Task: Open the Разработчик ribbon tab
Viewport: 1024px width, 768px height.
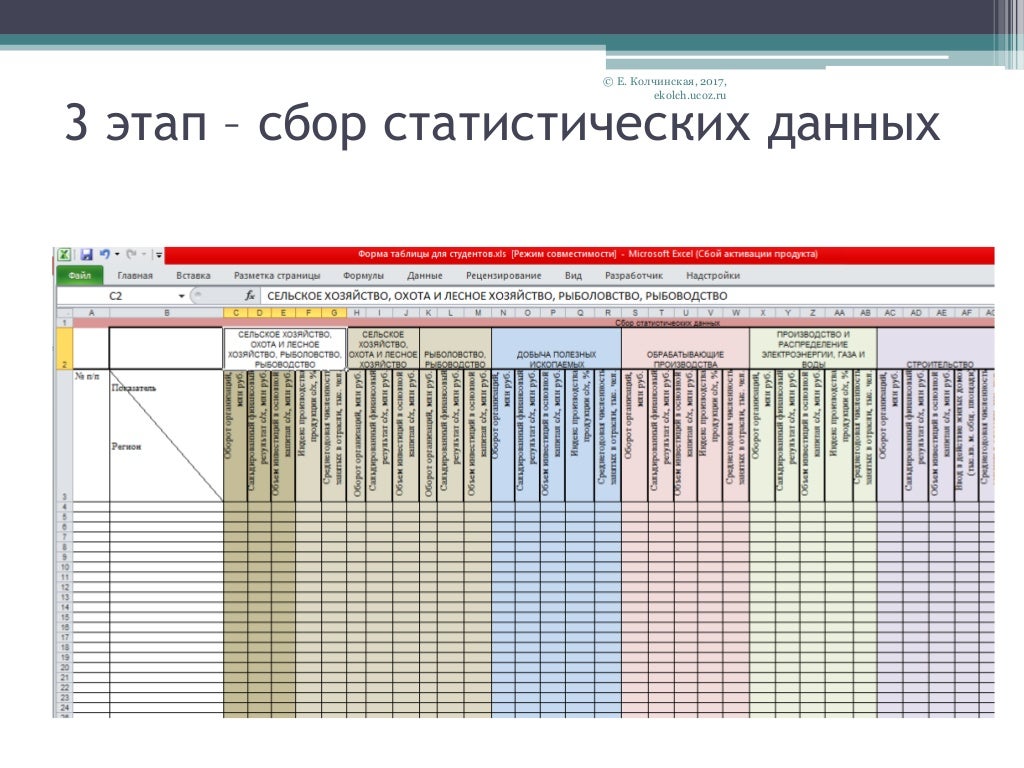Action: coord(633,276)
